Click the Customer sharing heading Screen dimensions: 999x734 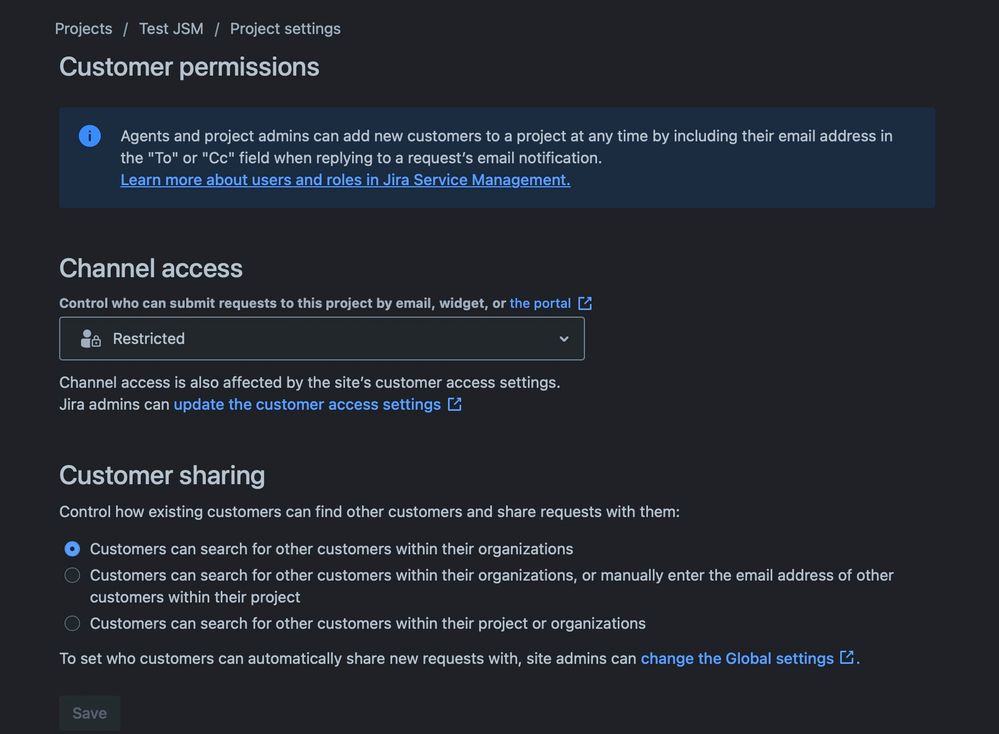coord(161,474)
